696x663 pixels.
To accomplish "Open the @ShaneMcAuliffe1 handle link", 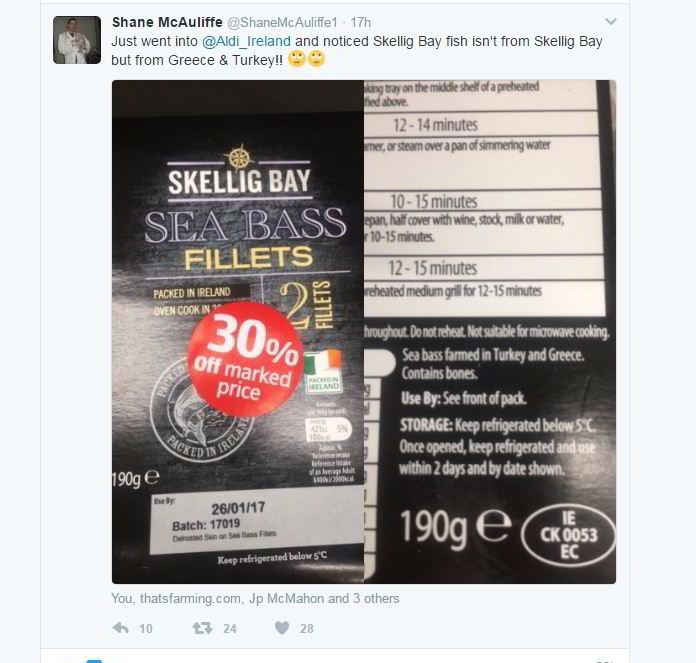I will tap(282, 22).
